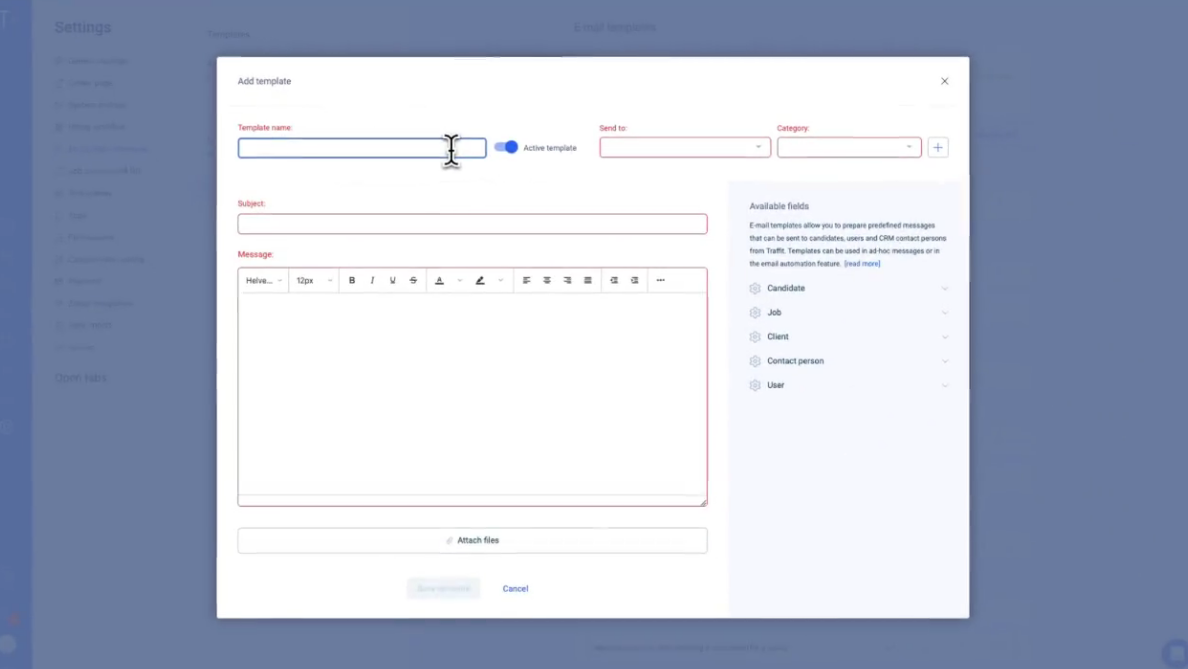
Task: Expand the Contact person fields section
Action: pos(849,361)
